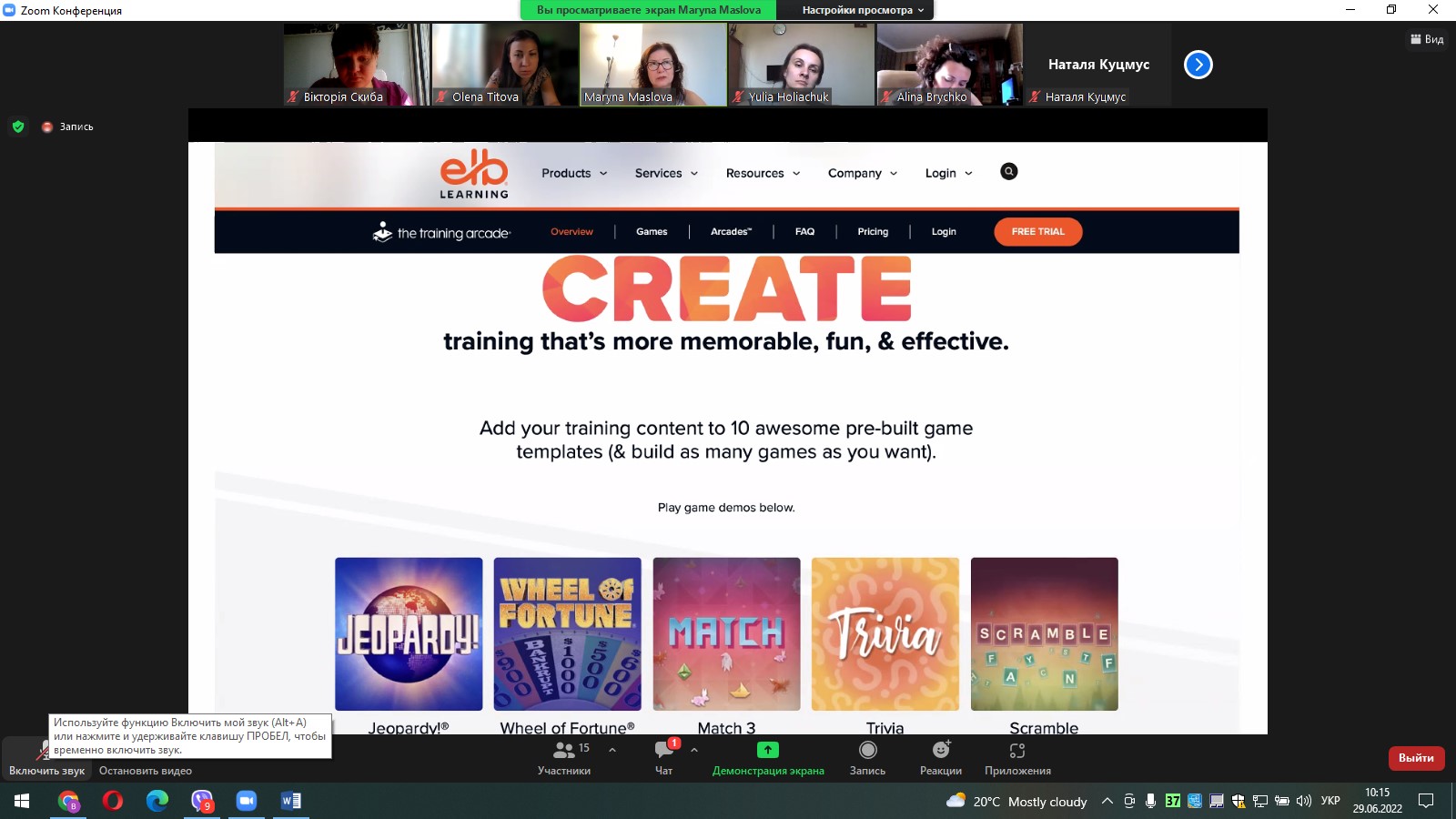Select the Pricing tab in arcade navbar

tap(873, 232)
